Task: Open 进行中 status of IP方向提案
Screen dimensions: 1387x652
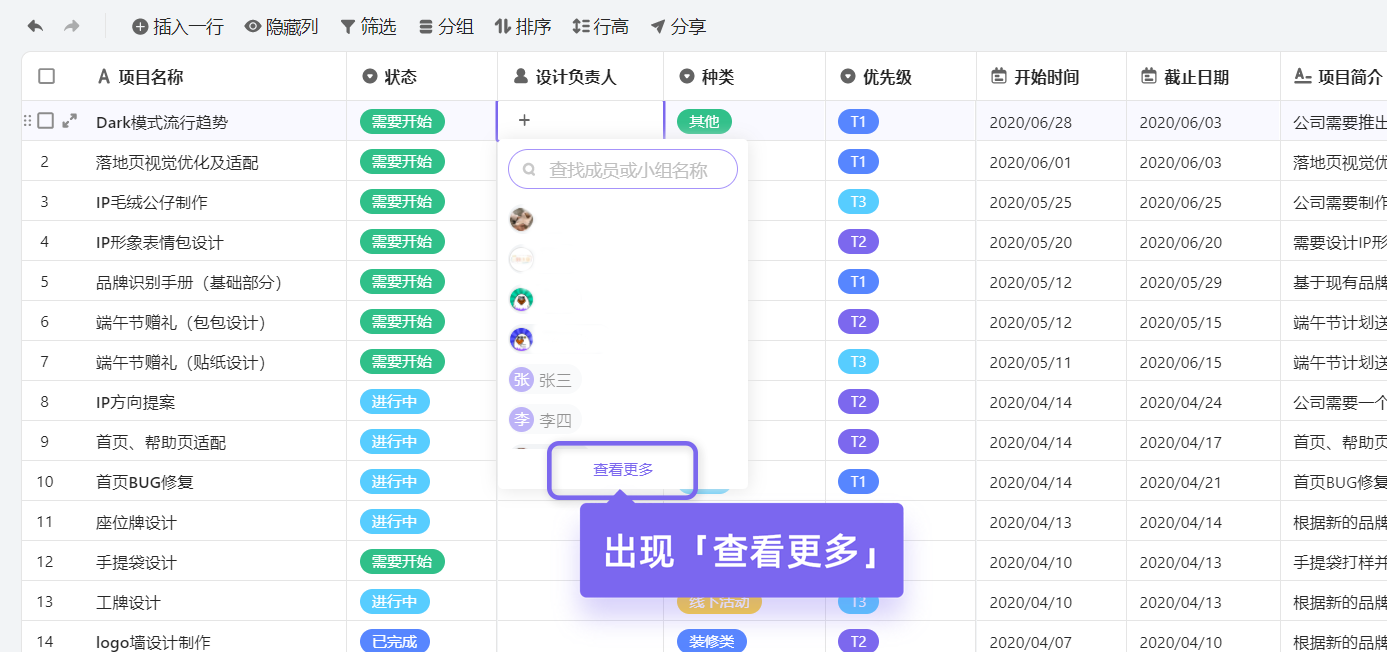Action: pyautogui.click(x=394, y=401)
